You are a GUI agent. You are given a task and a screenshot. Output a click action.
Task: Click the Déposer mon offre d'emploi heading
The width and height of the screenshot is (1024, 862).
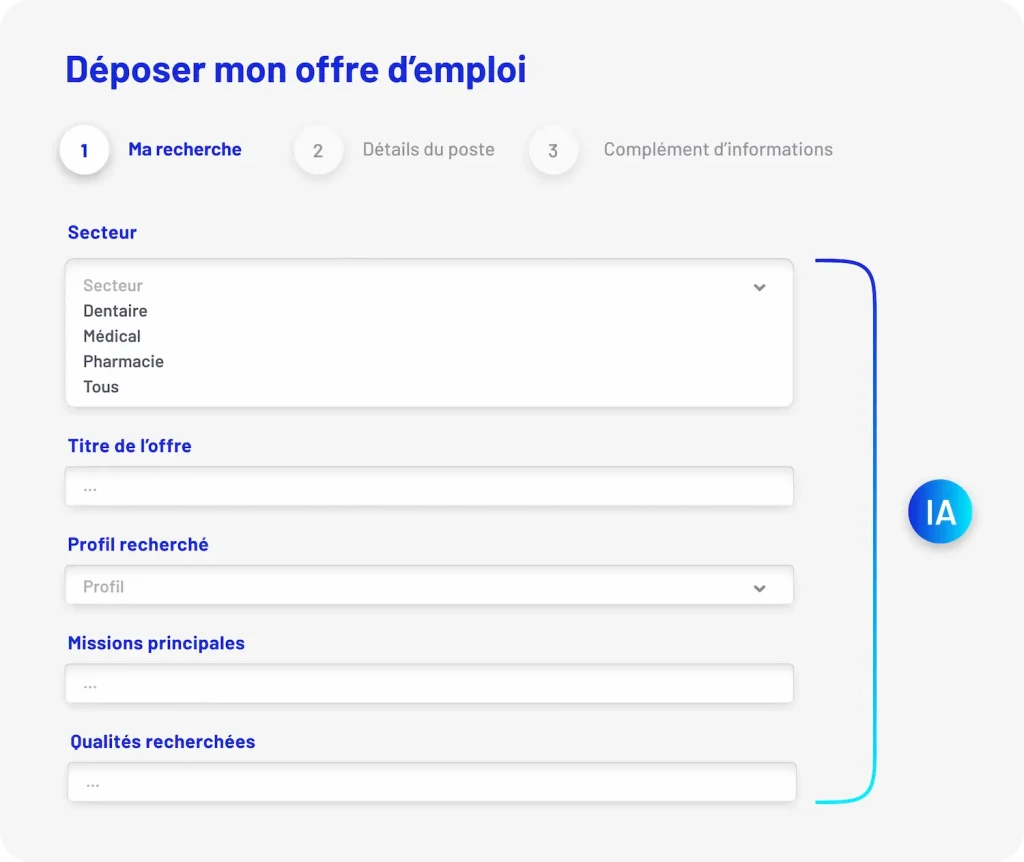tap(296, 70)
